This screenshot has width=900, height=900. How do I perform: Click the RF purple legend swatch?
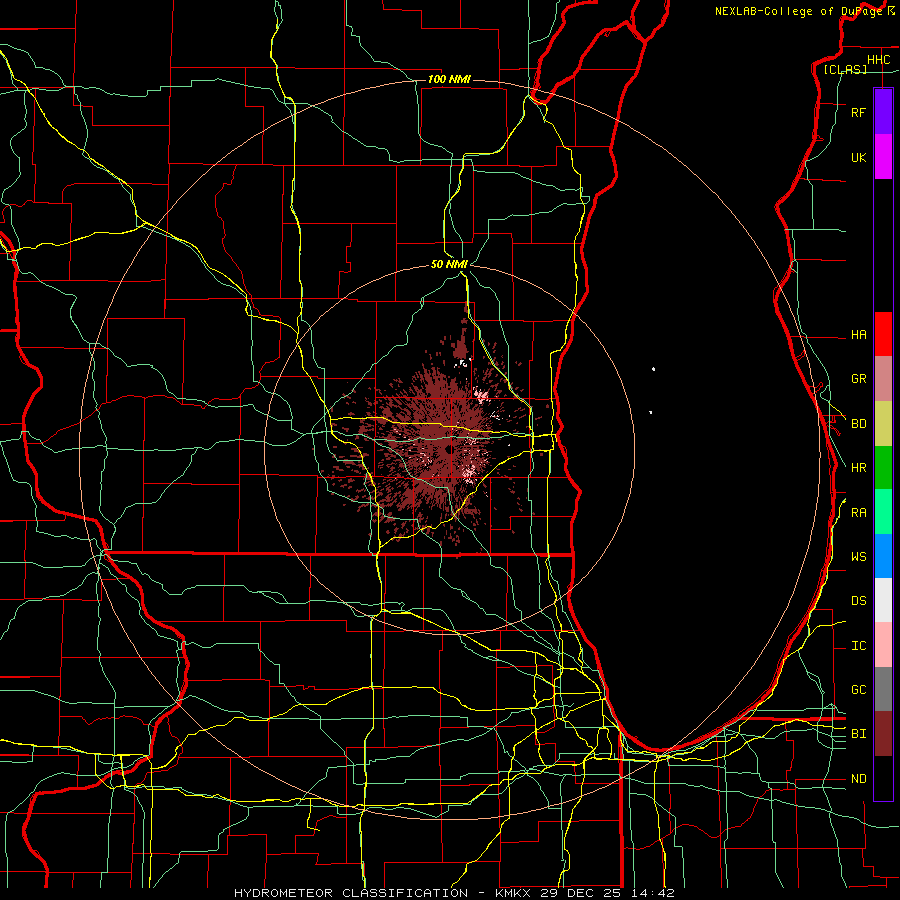coord(883,112)
